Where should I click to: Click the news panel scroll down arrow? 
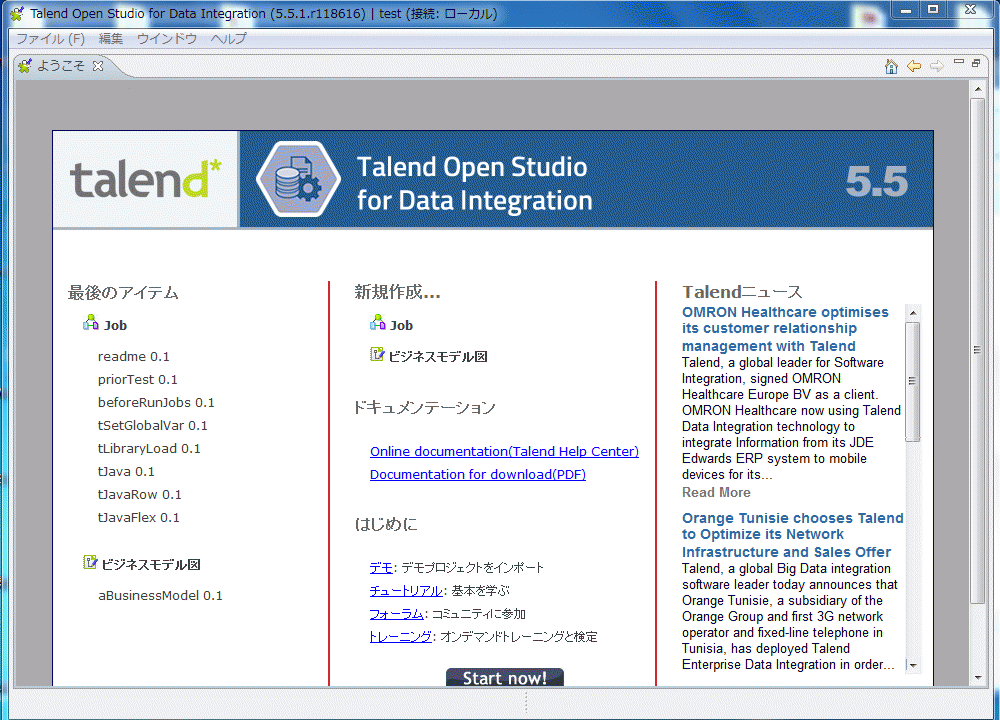point(913,665)
